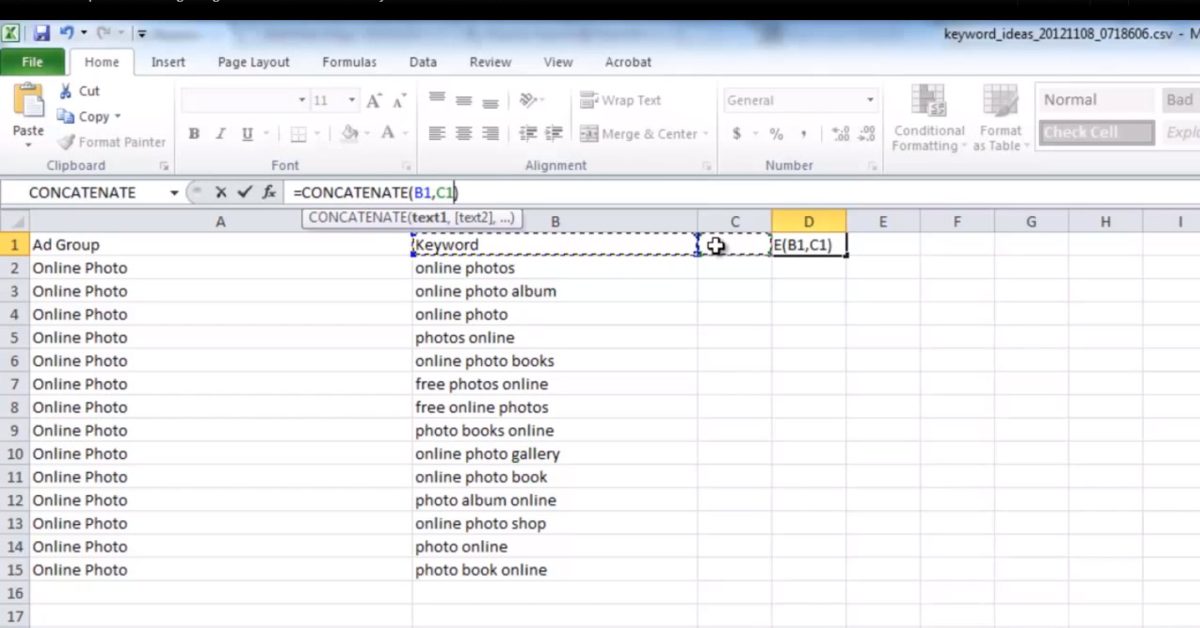Screen dimensions: 1200x628
Task: Cancel formula entry with the X icon
Action: (x=221, y=192)
